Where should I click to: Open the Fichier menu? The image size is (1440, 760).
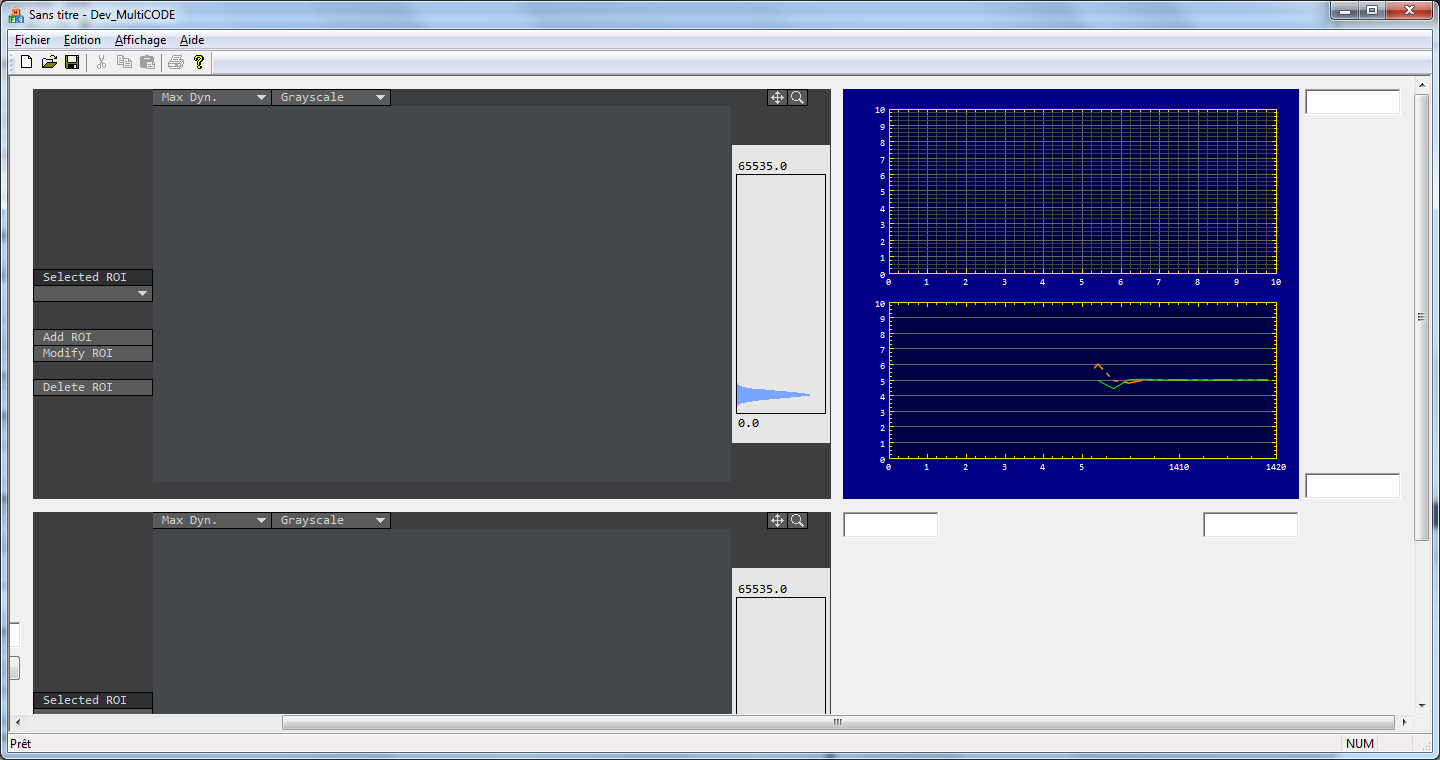[x=32, y=40]
